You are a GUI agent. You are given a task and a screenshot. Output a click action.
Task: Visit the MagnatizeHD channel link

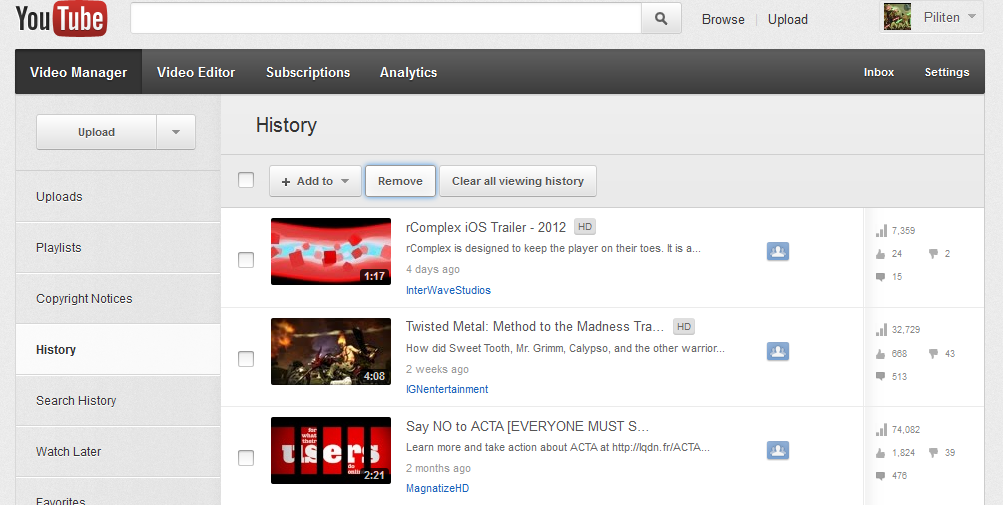438,488
